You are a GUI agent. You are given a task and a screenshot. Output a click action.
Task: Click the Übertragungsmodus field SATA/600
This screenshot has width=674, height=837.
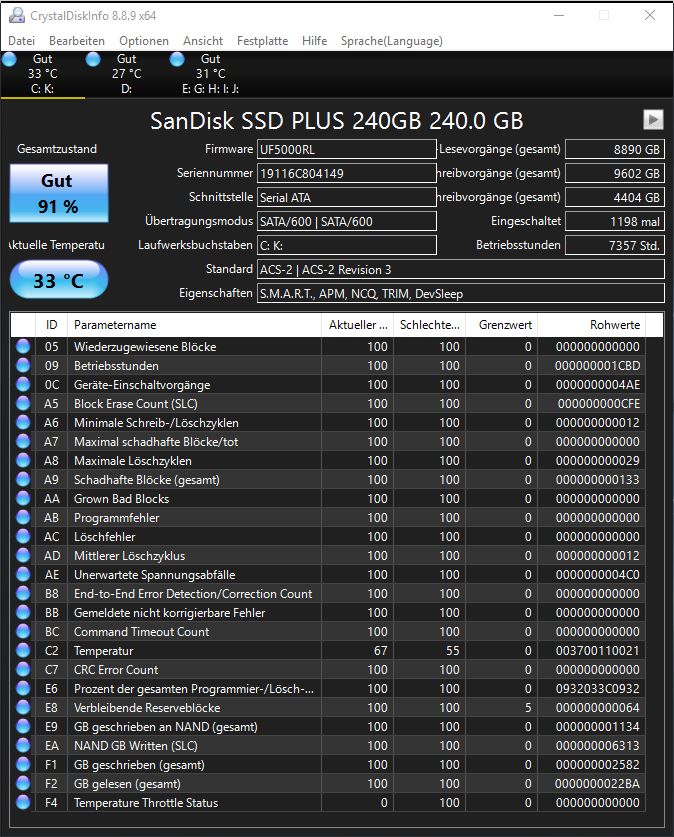tap(347, 222)
